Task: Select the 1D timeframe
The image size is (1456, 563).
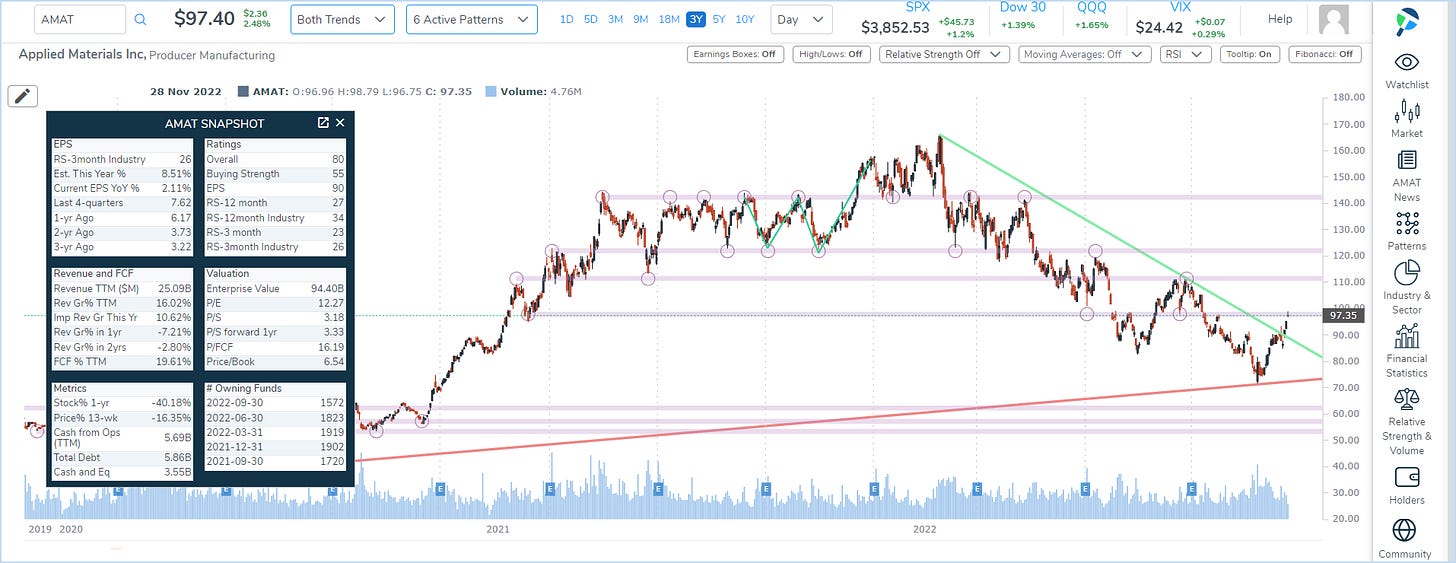Action: [x=567, y=19]
